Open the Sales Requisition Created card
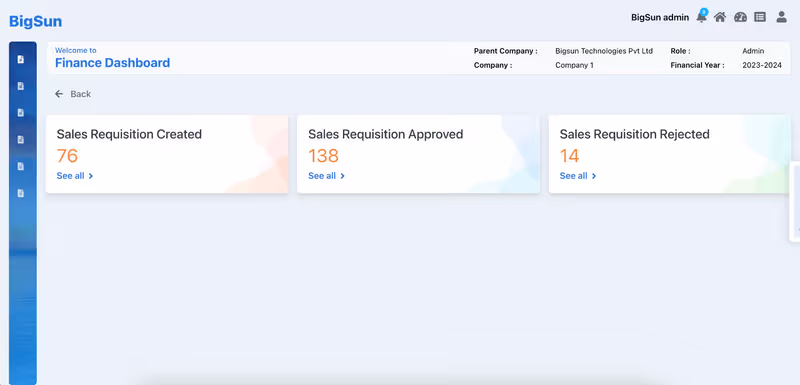The image size is (800, 385). coord(167,154)
